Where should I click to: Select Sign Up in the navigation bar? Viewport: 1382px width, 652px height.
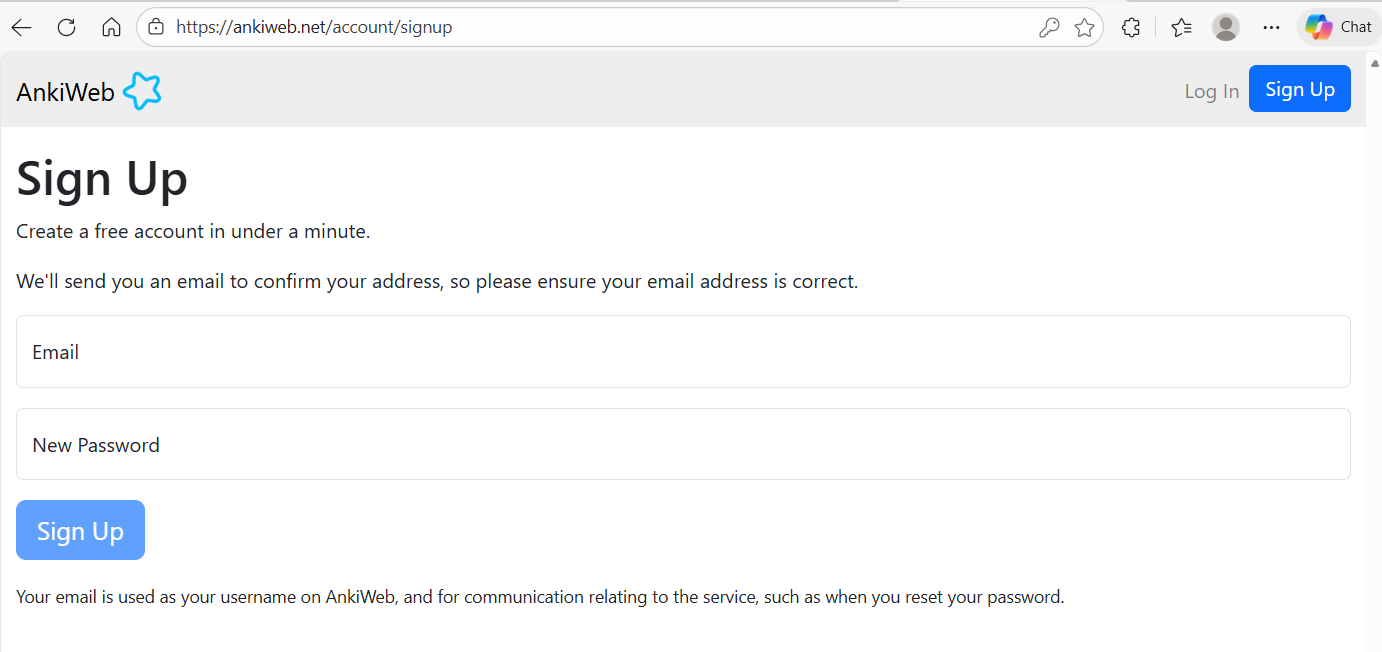pyautogui.click(x=1299, y=89)
